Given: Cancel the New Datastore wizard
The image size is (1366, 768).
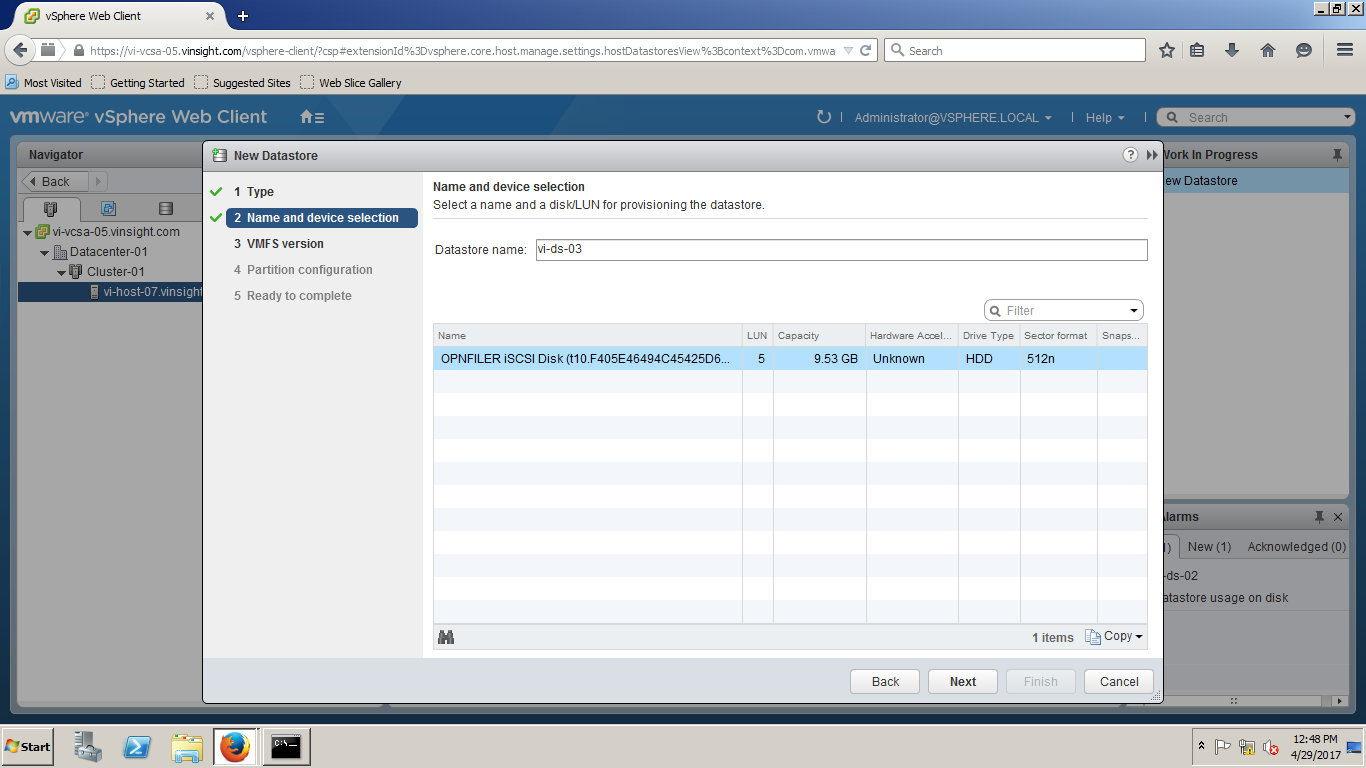Looking at the screenshot, I should [1119, 682].
